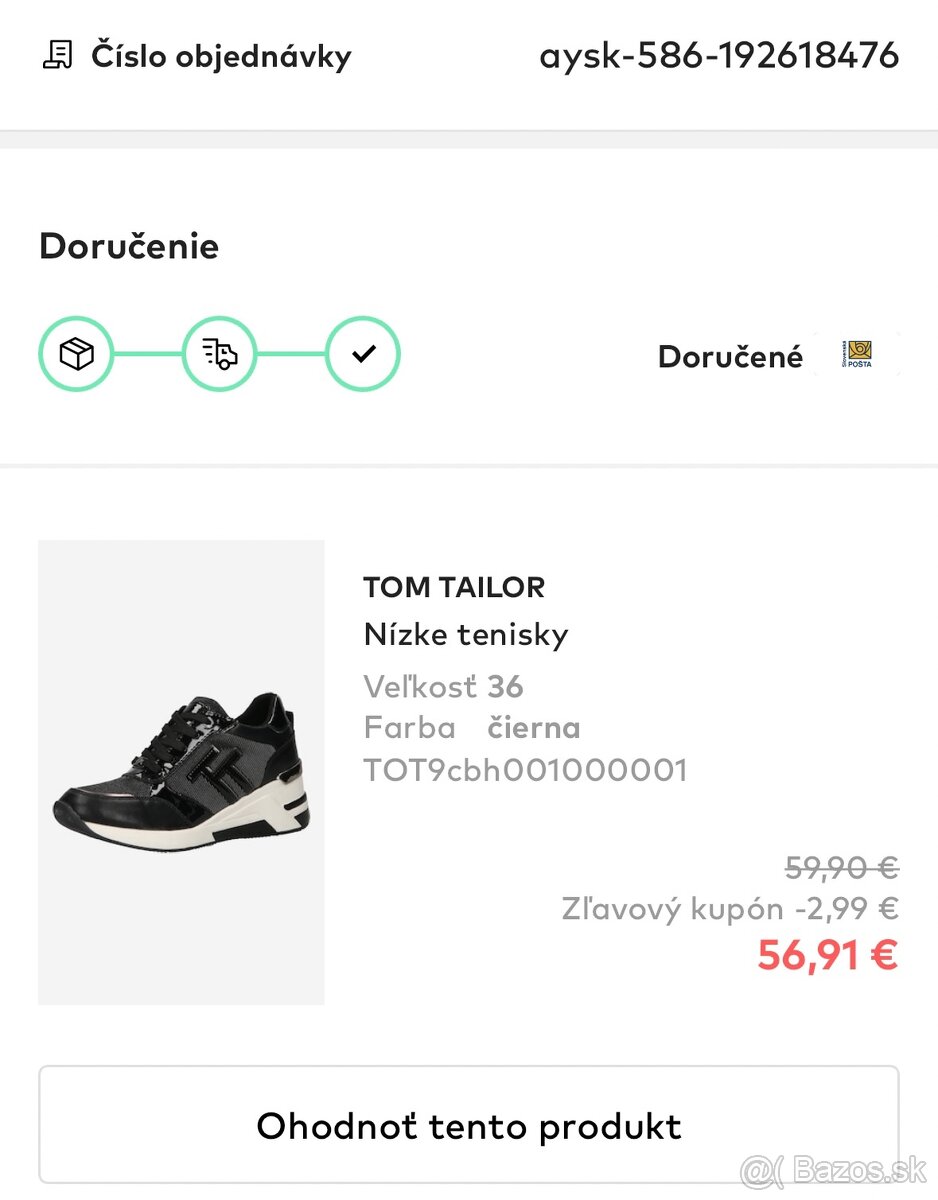This screenshot has height=1200, width=938.
Task: Select the first step in delivery progress tracker
Action: click(x=76, y=353)
